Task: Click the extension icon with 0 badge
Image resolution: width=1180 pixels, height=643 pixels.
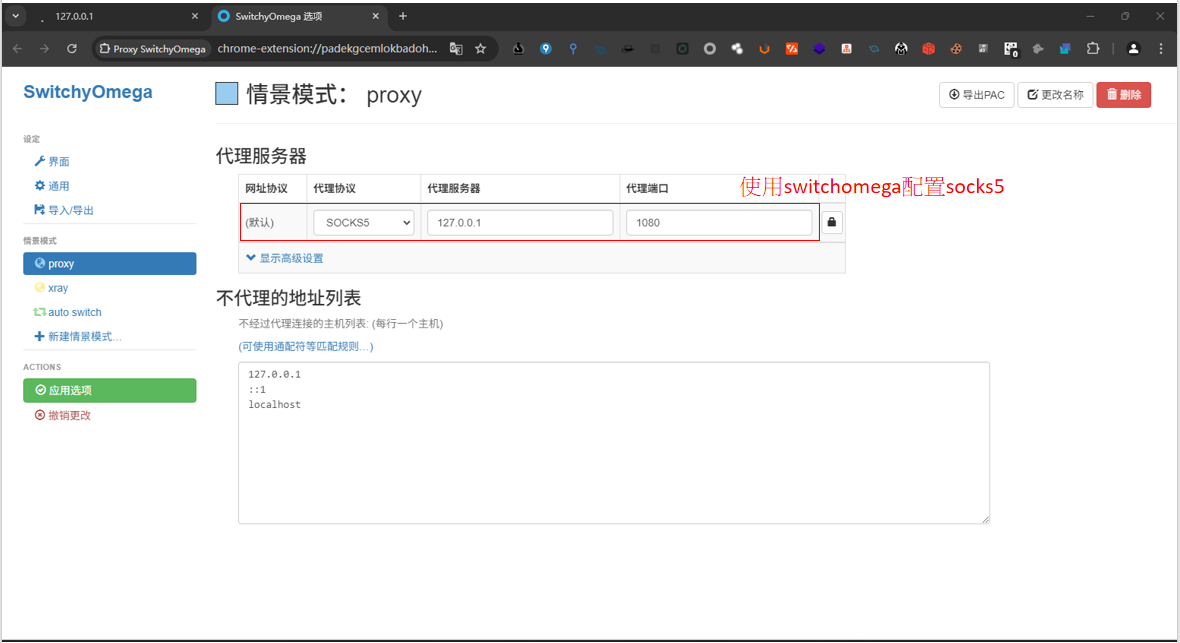Action: point(1011,49)
